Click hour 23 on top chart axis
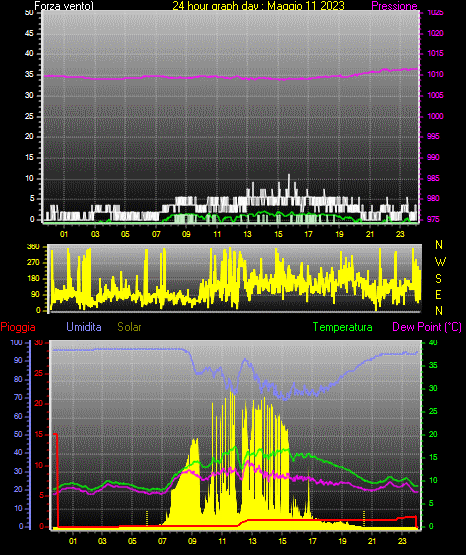466x555 pixels. click(x=400, y=234)
